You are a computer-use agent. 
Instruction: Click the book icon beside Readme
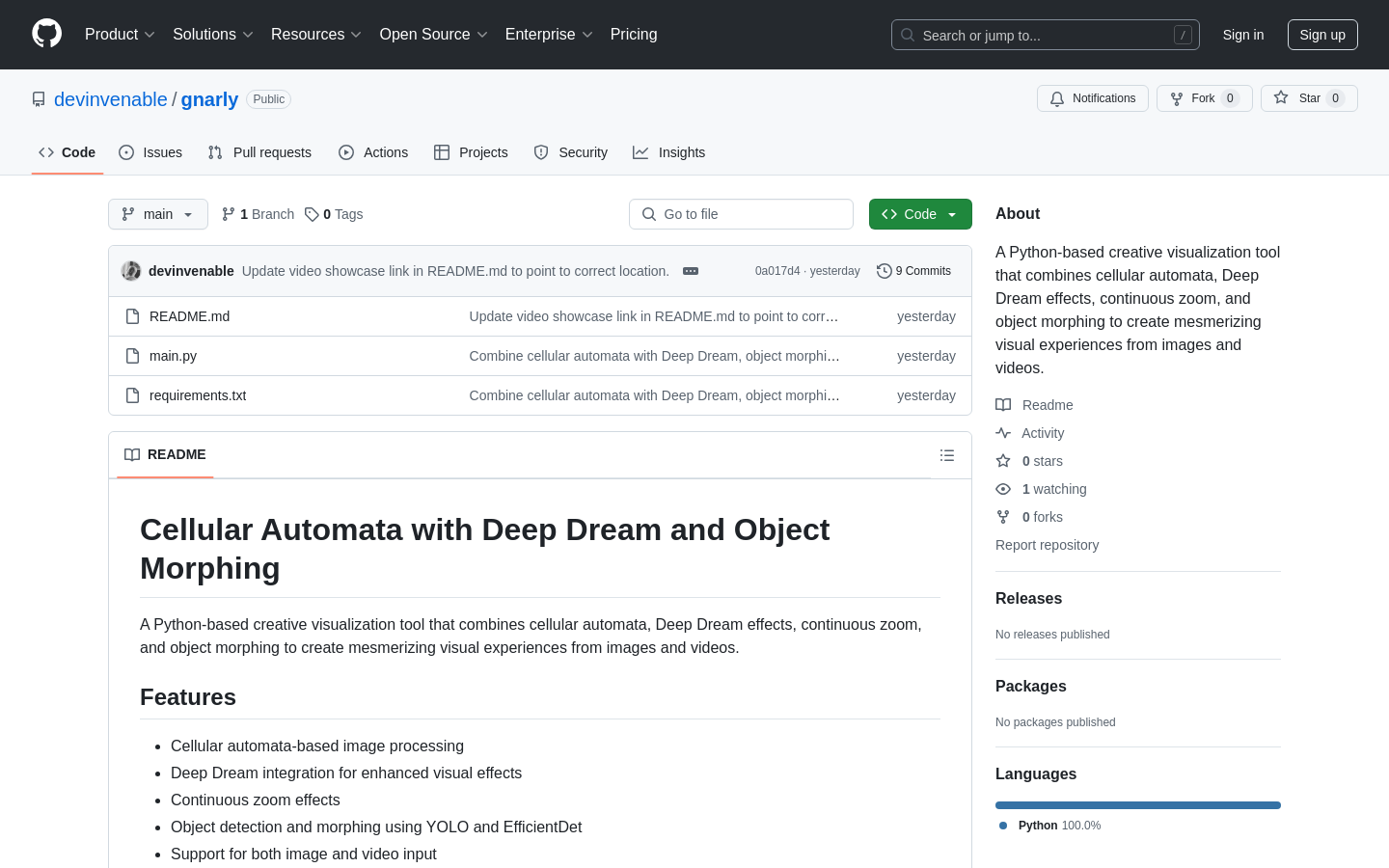pyautogui.click(x=1003, y=405)
